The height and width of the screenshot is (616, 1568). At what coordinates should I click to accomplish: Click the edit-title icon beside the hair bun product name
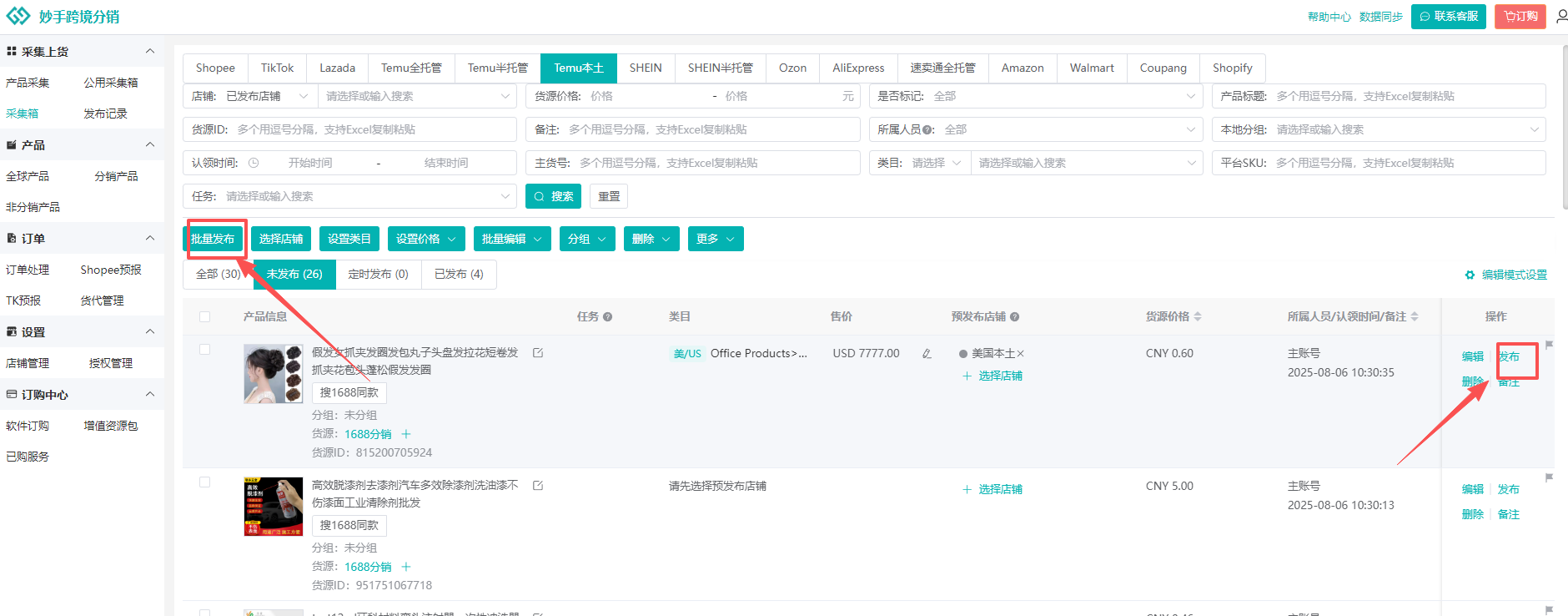pyautogui.click(x=538, y=353)
